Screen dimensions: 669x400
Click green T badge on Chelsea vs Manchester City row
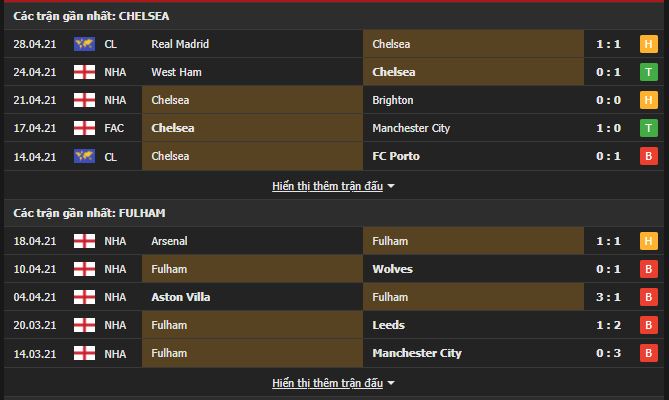(647, 128)
